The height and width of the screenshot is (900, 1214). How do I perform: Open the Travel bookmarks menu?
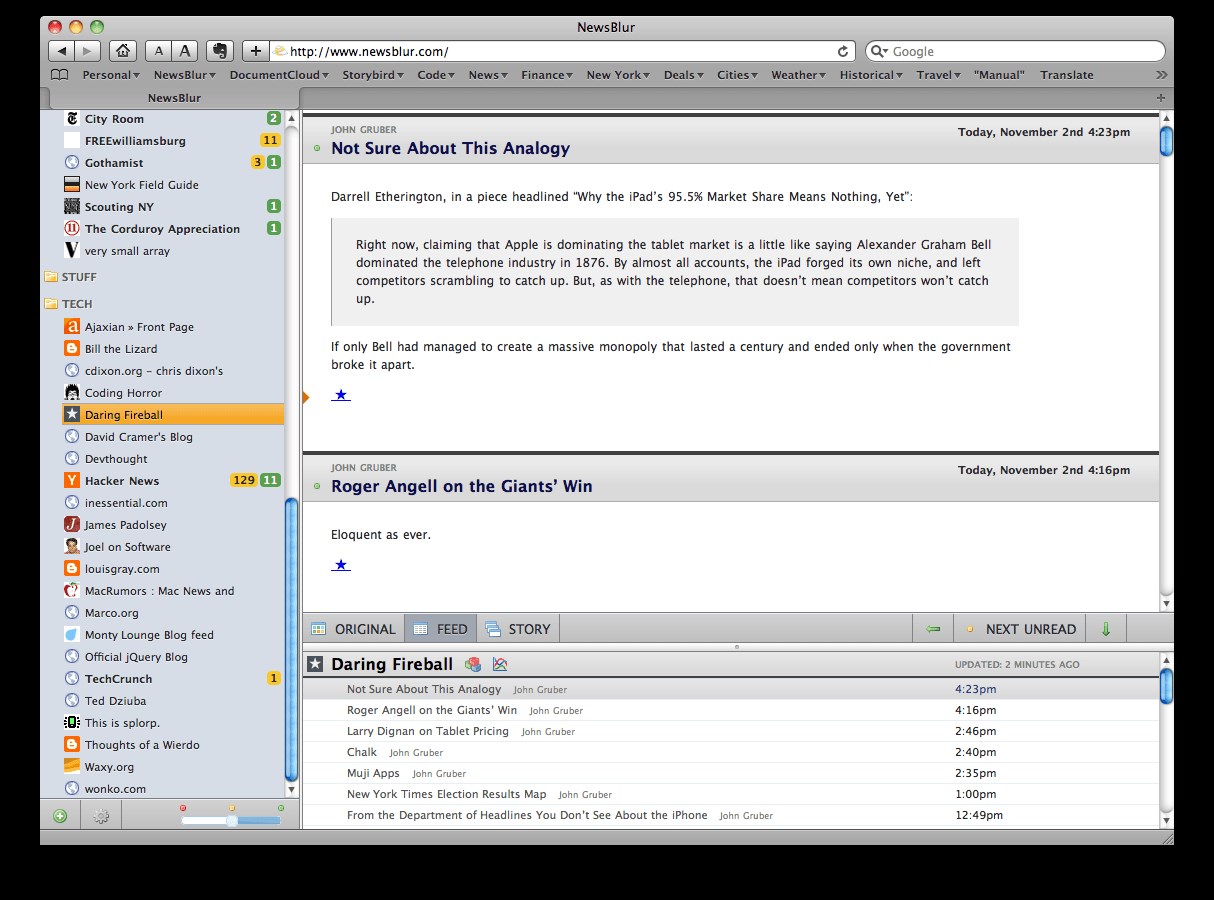pyautogui.click(x=939, y=75)
